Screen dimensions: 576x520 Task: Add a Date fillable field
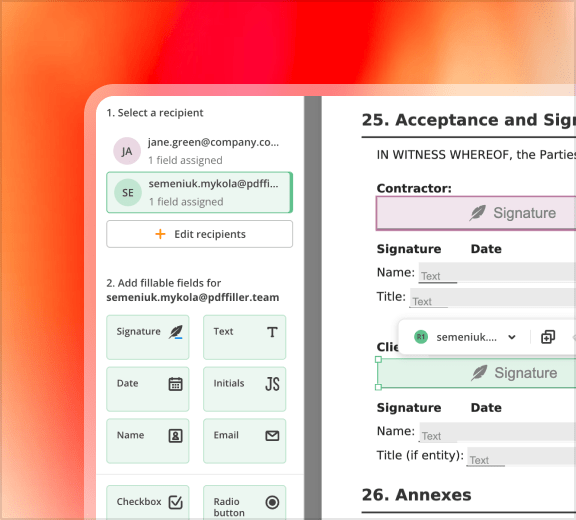[x=148, y=389]
